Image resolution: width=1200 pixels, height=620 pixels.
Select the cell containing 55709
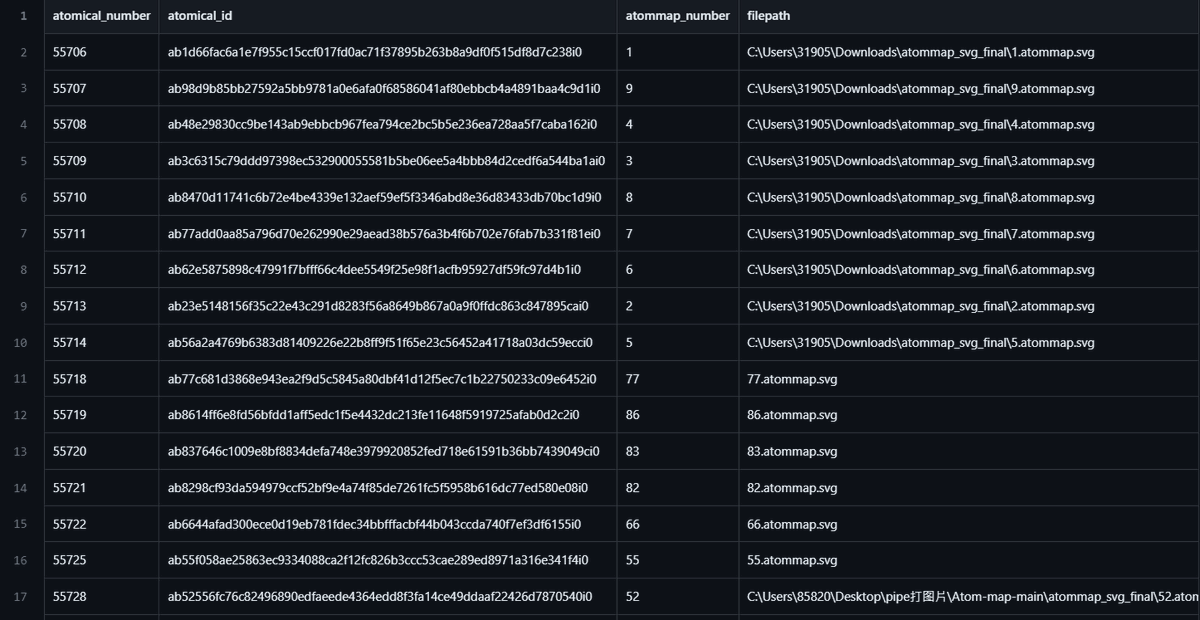(101, 161)
